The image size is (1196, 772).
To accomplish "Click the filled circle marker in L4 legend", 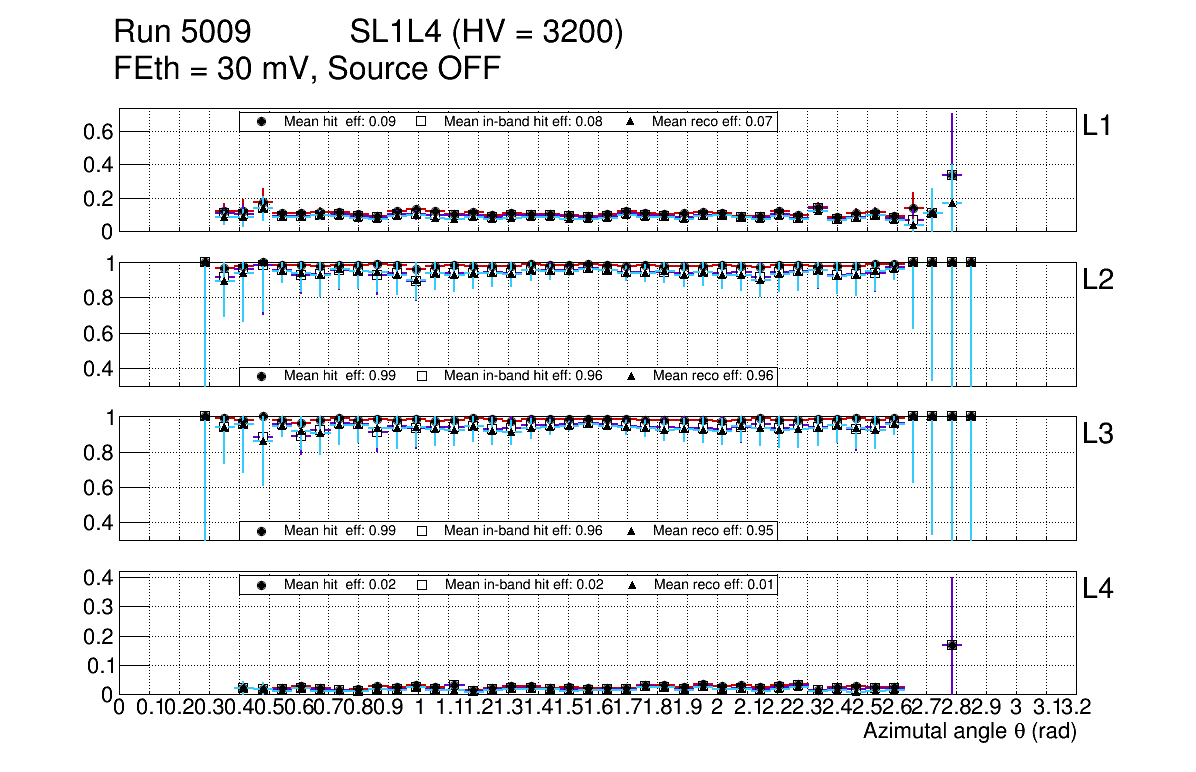I will click(262, 584).
